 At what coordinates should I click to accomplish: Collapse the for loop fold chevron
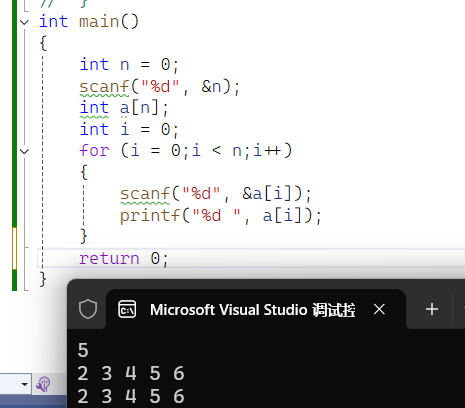(x=24, y=151)
